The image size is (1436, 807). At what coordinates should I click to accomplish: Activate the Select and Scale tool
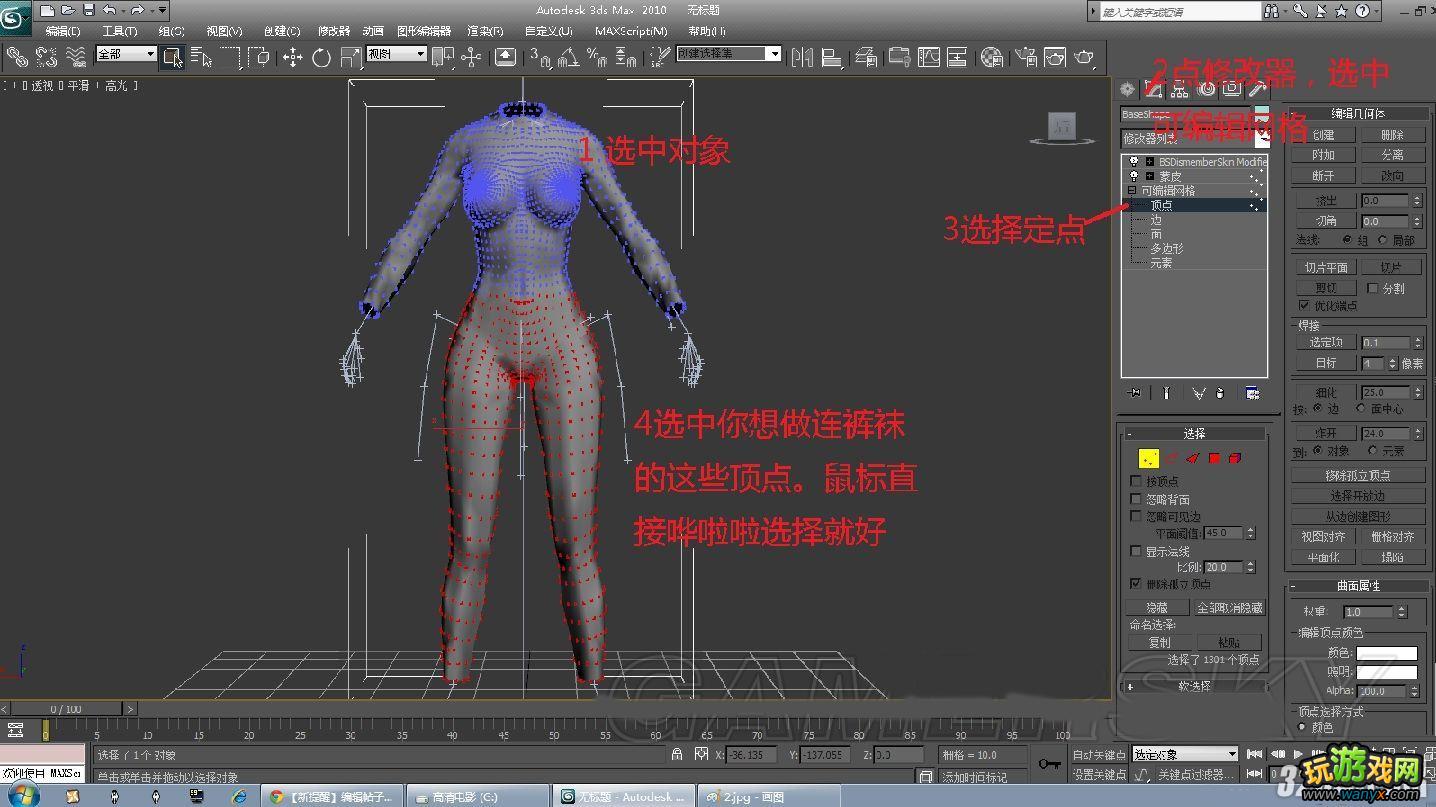pyautogui.click(x=351, y=57)
